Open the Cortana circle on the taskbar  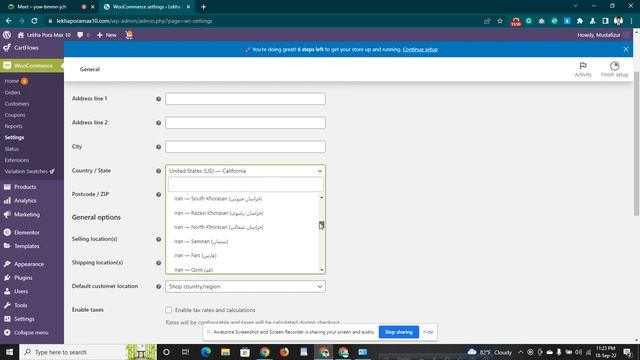coord(166,352)
